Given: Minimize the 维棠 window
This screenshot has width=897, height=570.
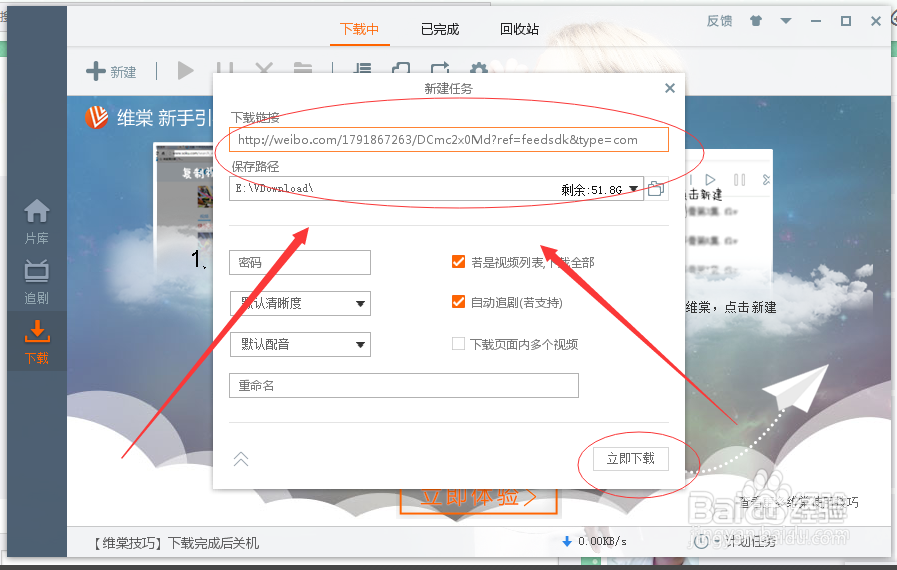Looking at the screenshot, I should (816, 21).
